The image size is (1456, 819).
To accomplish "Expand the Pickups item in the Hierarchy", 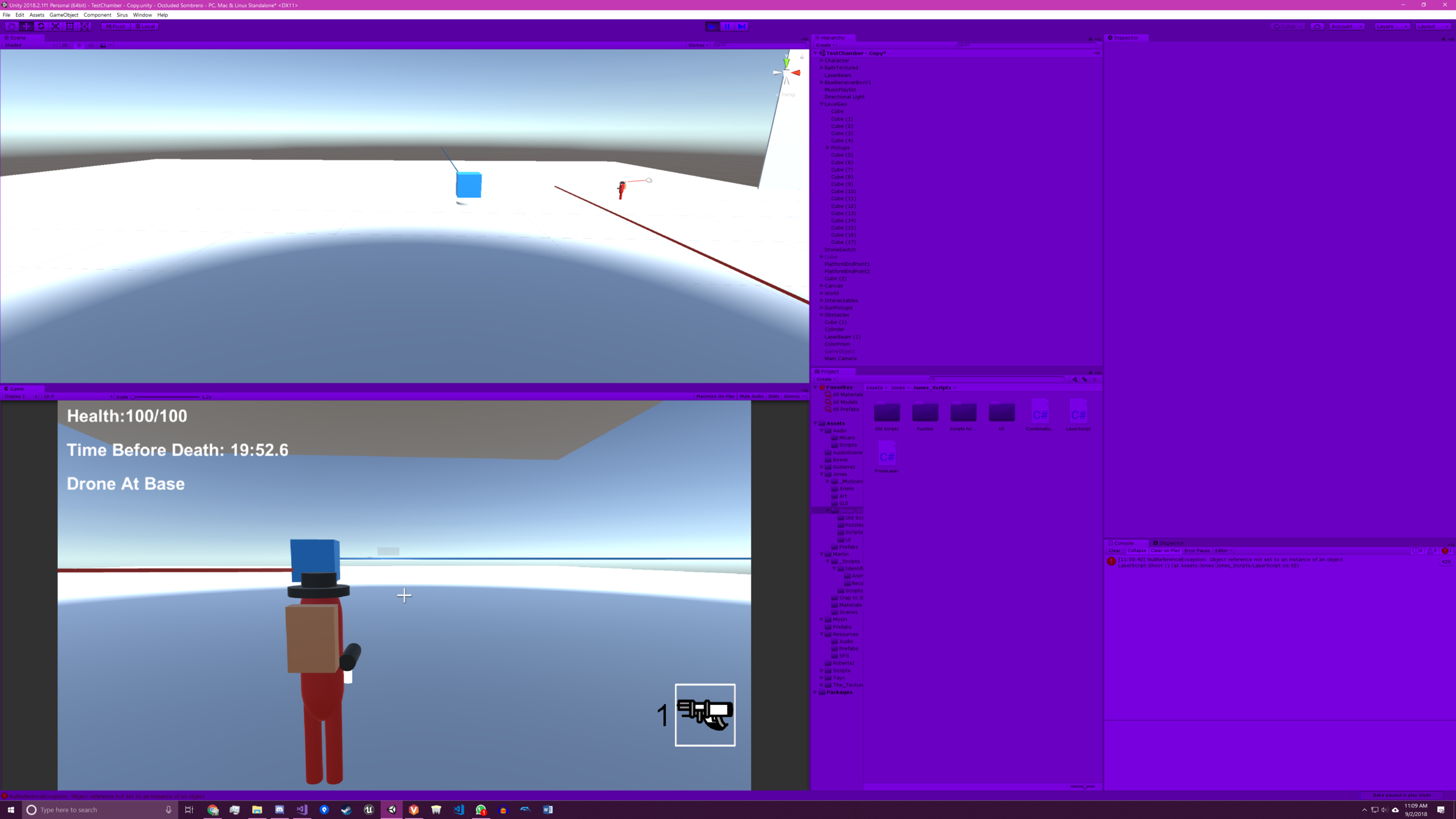I will tap(828, 147).
